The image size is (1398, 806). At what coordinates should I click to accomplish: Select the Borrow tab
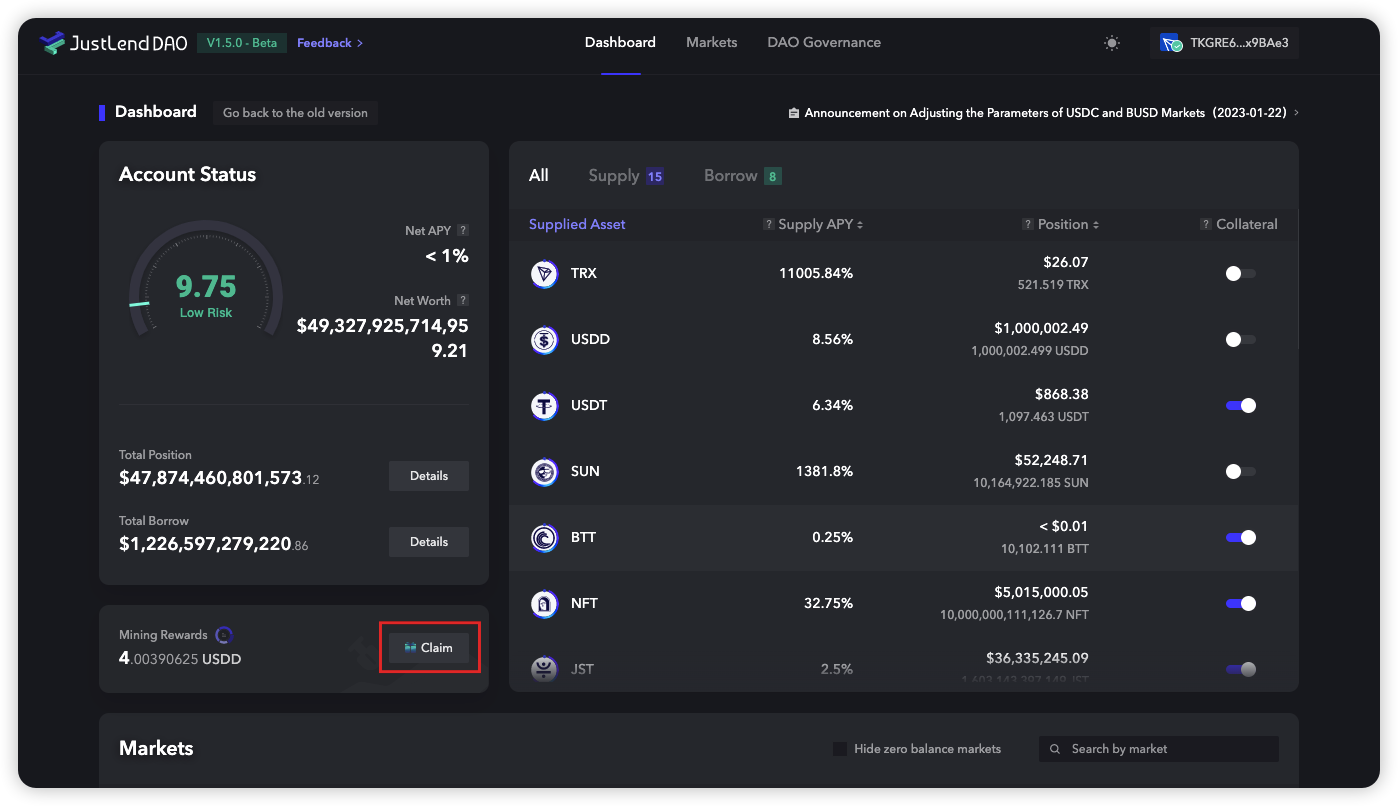click(743, 176)
